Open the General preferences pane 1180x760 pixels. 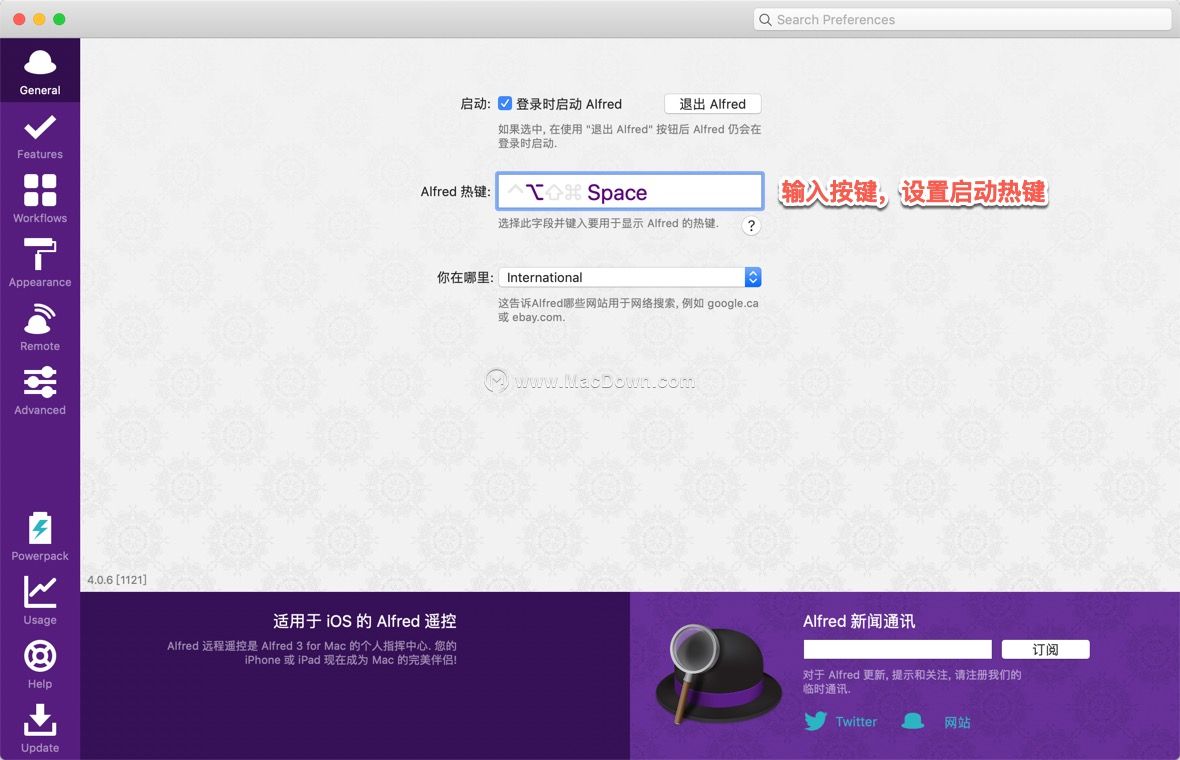click(40, 71)
